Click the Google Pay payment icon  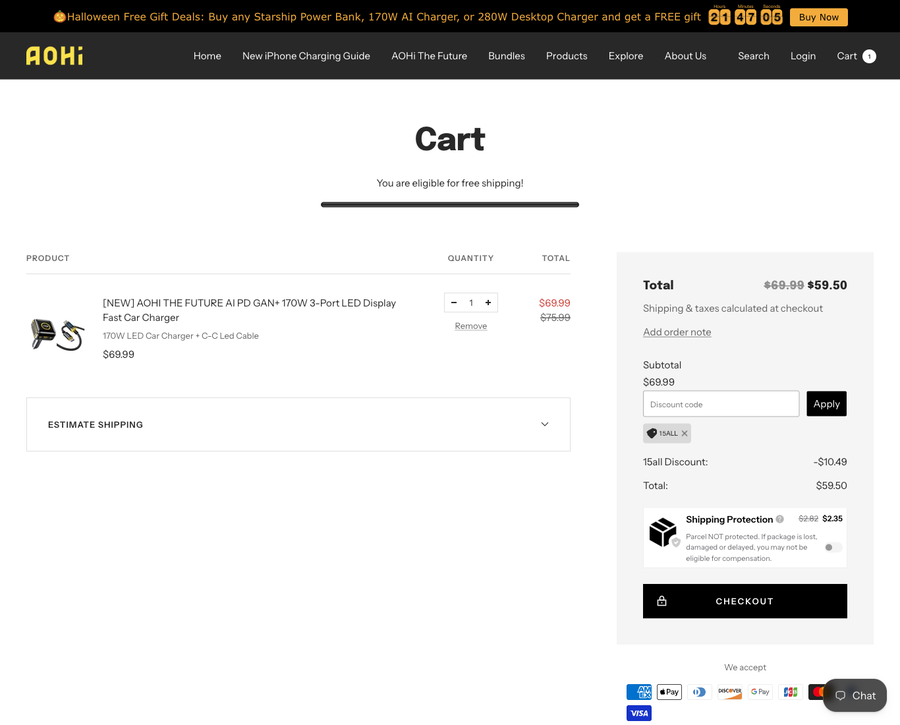tap(760, 692)
